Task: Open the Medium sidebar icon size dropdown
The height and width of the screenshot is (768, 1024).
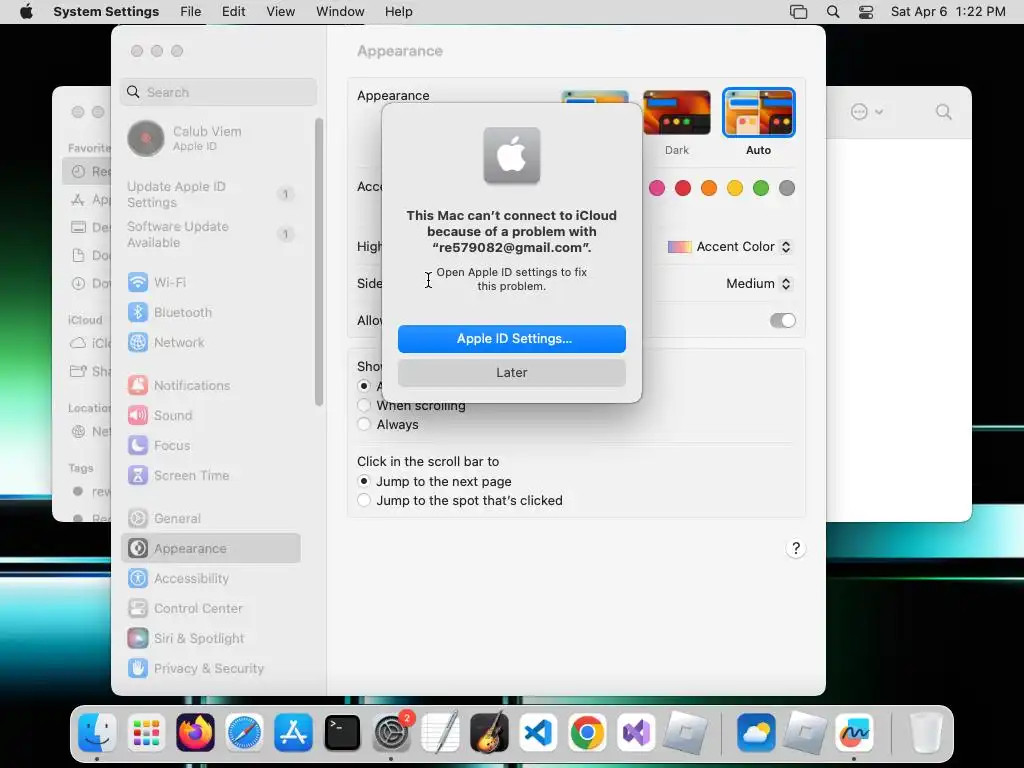Action: coord(759,283)
